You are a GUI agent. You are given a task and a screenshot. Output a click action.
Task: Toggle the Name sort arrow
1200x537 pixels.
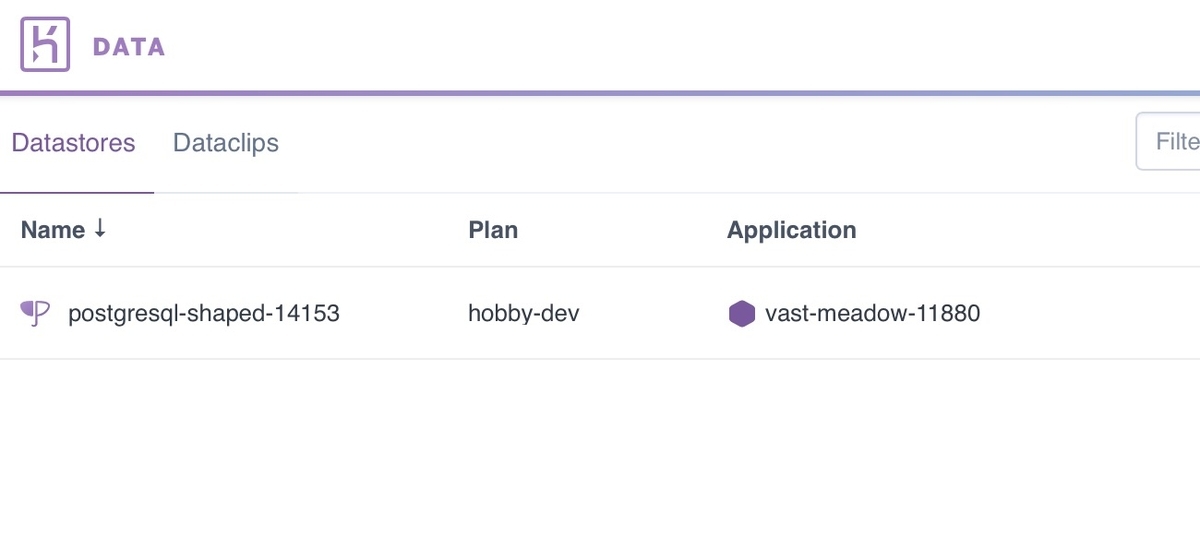99,229
